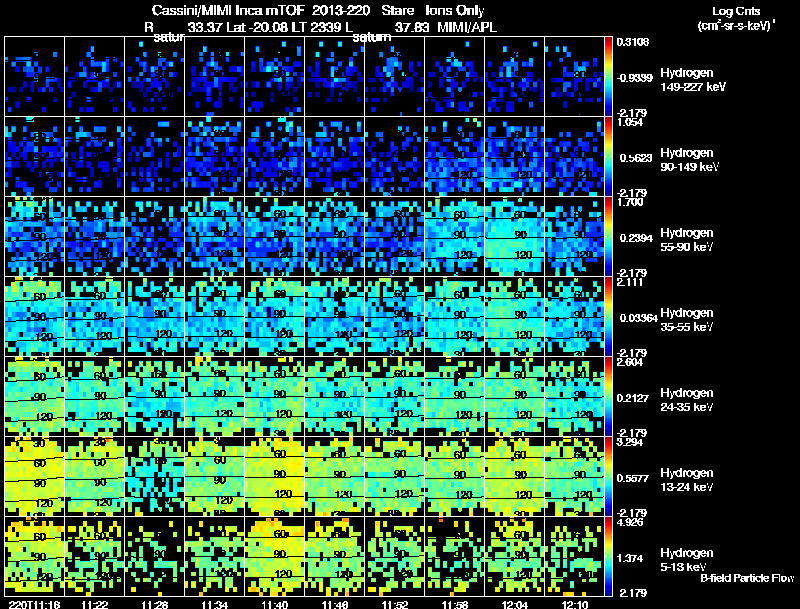Click the 11:22 time axis label

coord(95,604)
